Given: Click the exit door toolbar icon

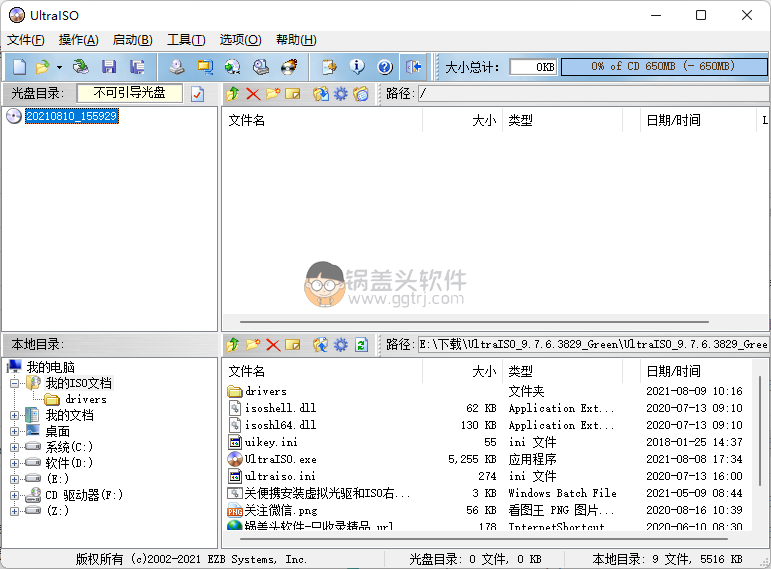Looking at the screenshot, I should (414, 66).
